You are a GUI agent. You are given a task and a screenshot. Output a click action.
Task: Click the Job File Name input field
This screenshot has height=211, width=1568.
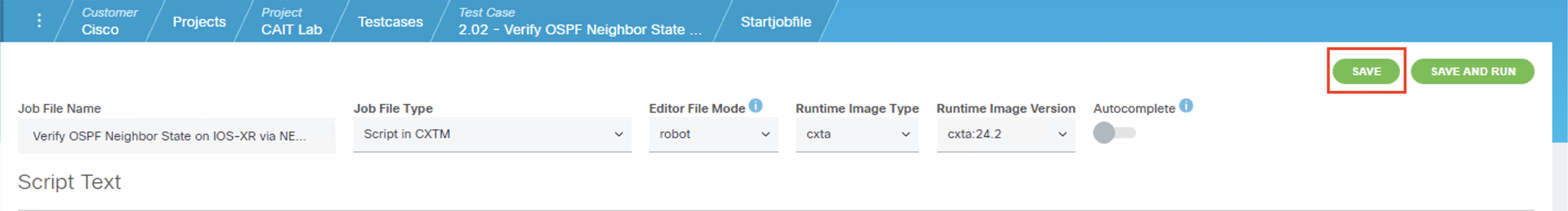(177, 136)
